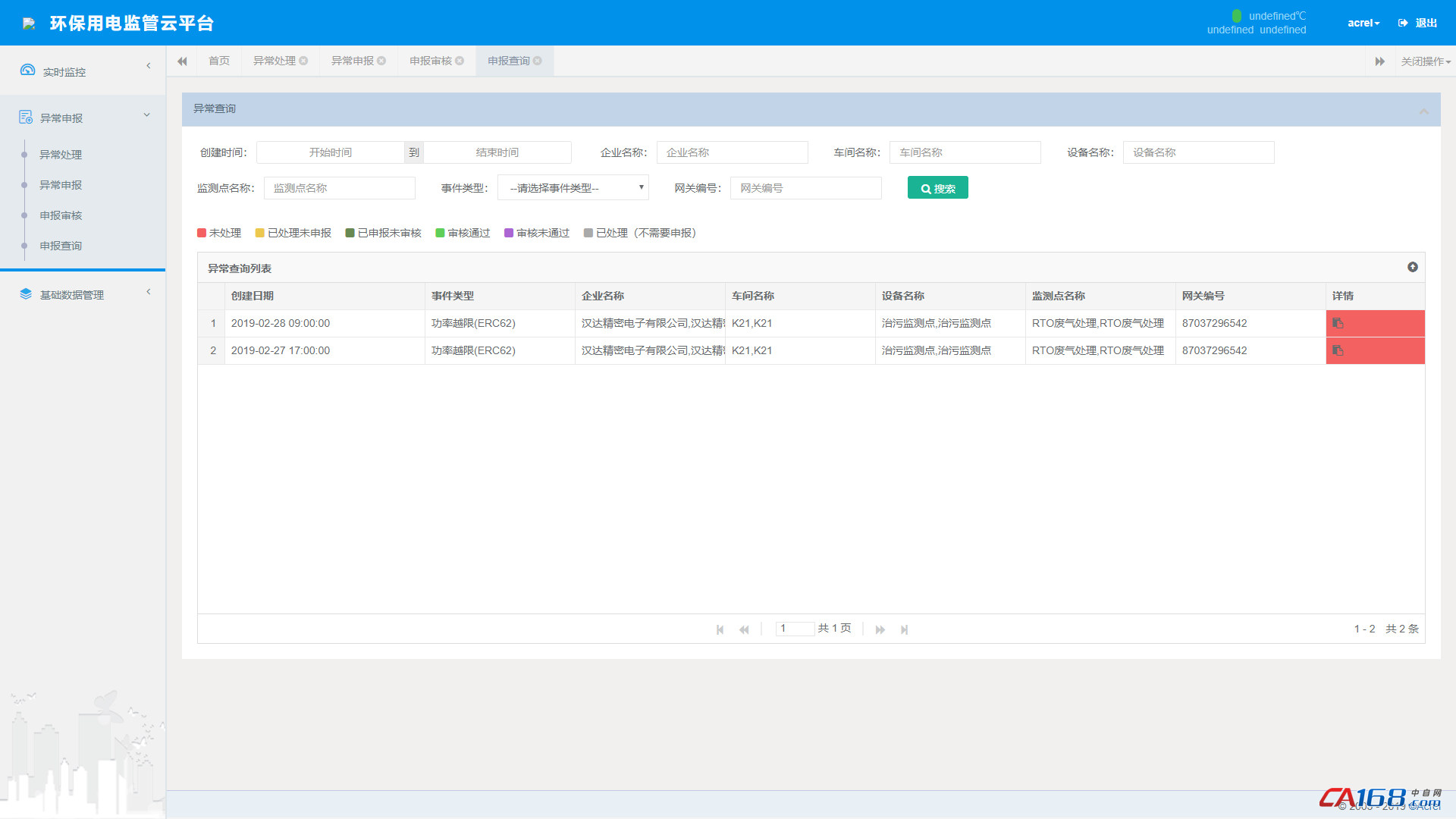Screen dimensions: 1456x819
Task: Open the 实时监控 sidebar icon
Action: pos(27,70)
